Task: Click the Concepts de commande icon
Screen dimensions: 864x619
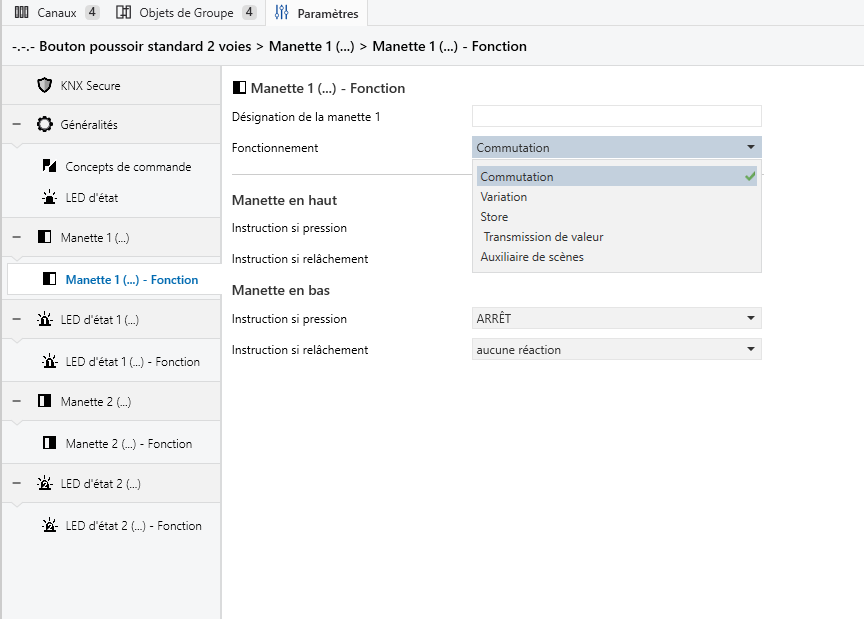Action: pyautogui.click(x=50, y=166)
